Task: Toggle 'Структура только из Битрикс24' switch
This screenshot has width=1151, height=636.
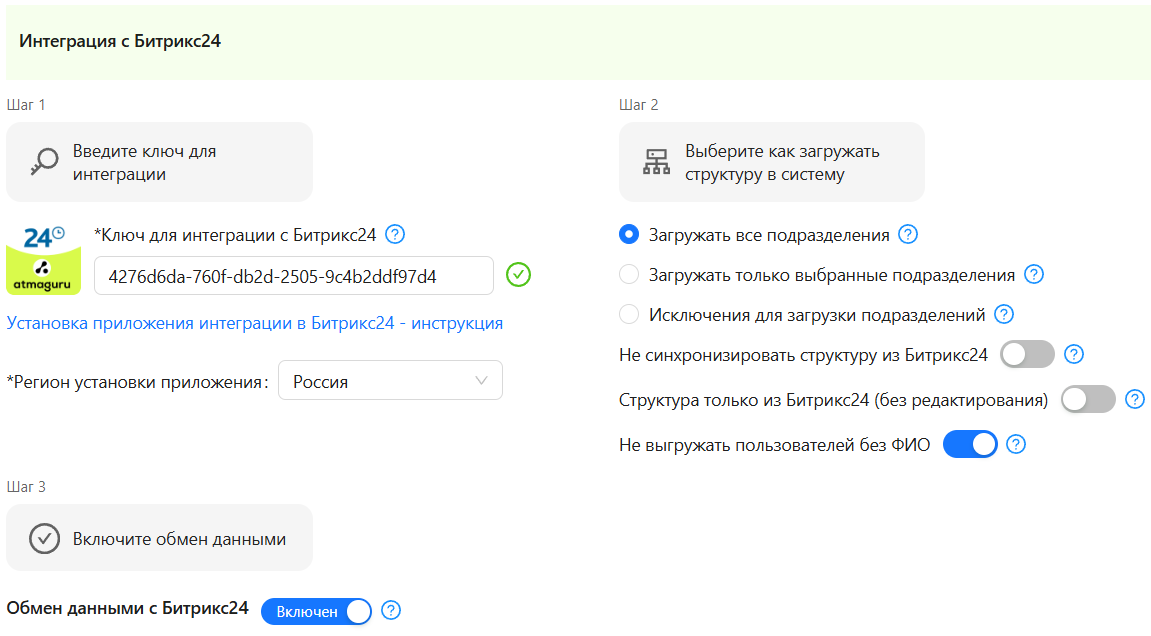Action: (x=1088, y=400)
